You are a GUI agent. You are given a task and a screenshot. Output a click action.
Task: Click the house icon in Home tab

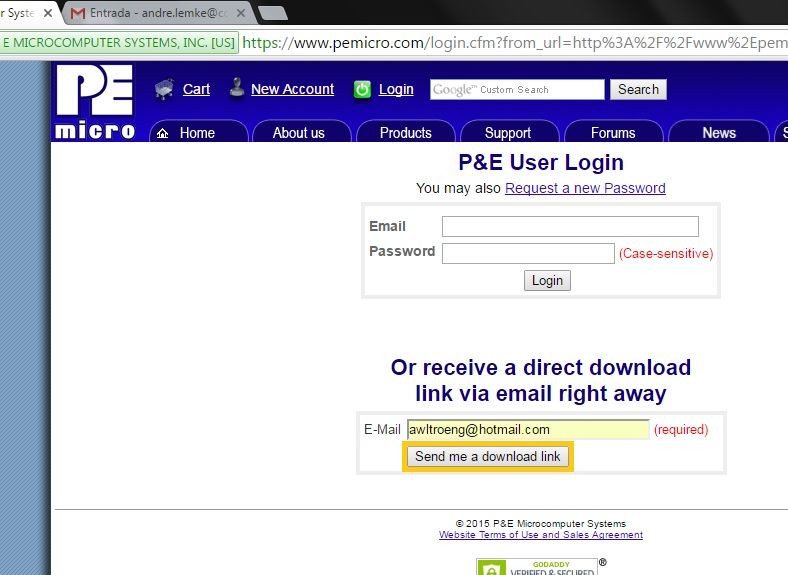[x=162, y=133]
